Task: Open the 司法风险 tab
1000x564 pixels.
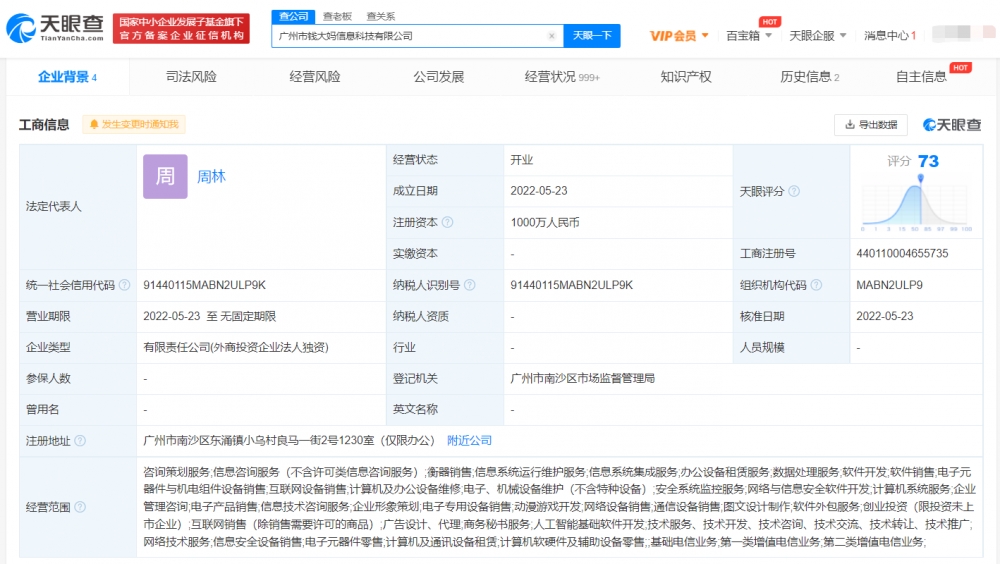Action: coord(191,77)
